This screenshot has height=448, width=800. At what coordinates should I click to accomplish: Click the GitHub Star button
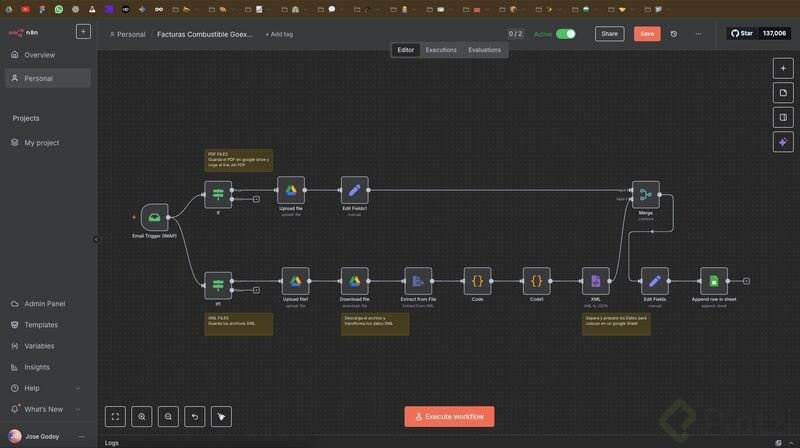coord(742,33)
